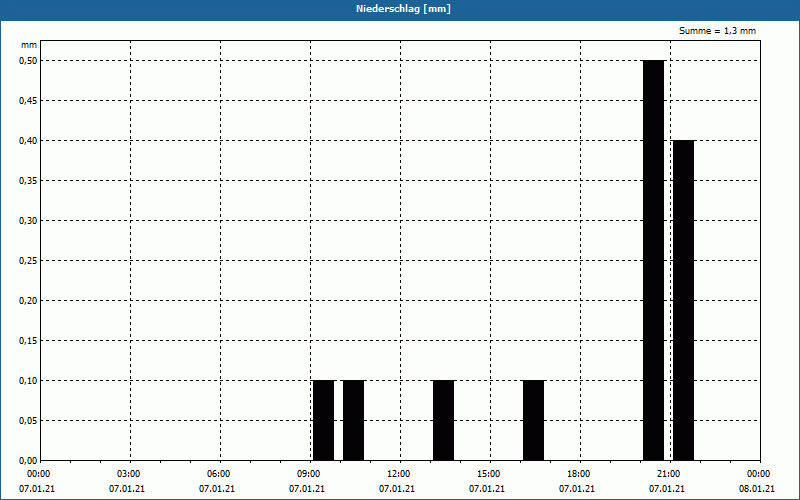Image resolution: width=800 pixels, height=500 pixels.
Task: Click the mm unit label on y-axis
Action: tap(29, 45)
